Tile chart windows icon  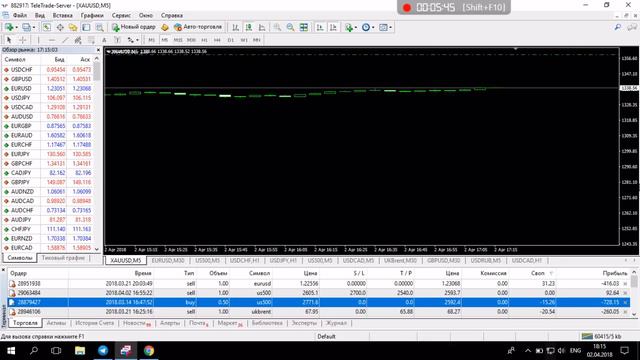tap(304, 27)
